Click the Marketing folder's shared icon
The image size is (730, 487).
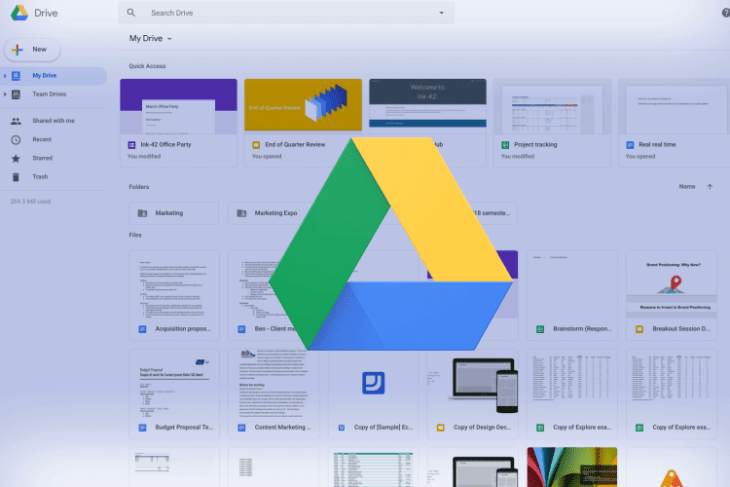(x=142, y=213)
